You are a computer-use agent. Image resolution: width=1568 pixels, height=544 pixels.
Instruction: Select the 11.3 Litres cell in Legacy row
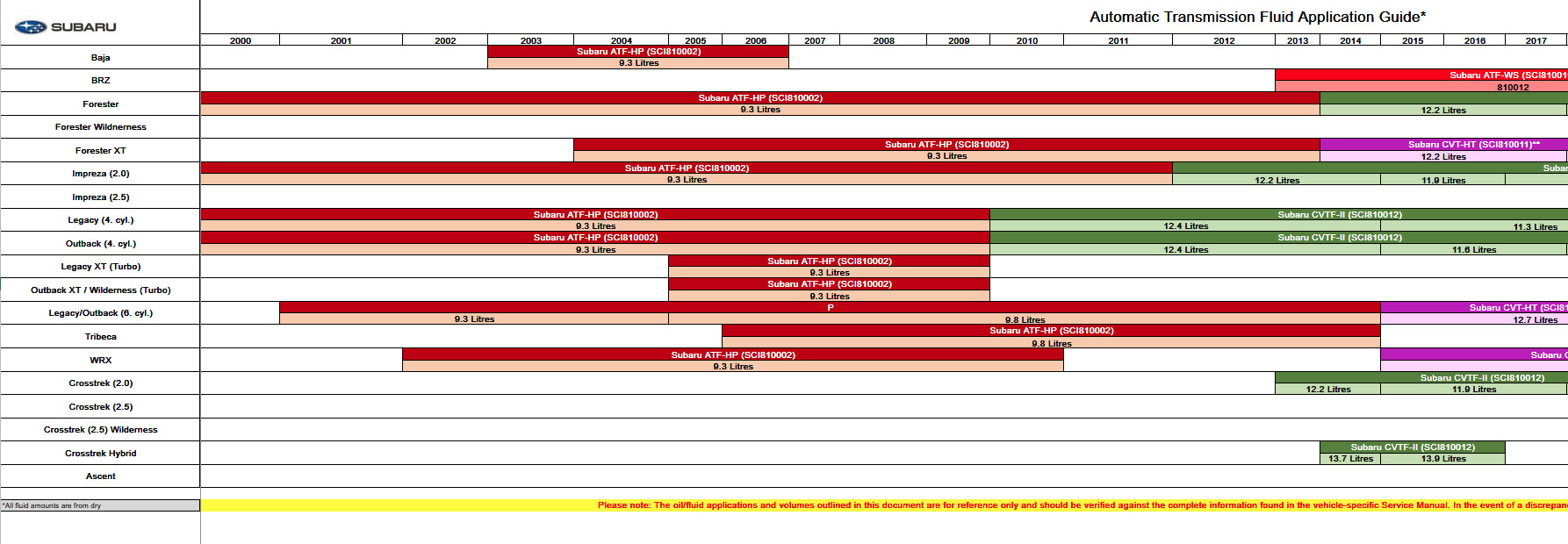pos(1474,226)
